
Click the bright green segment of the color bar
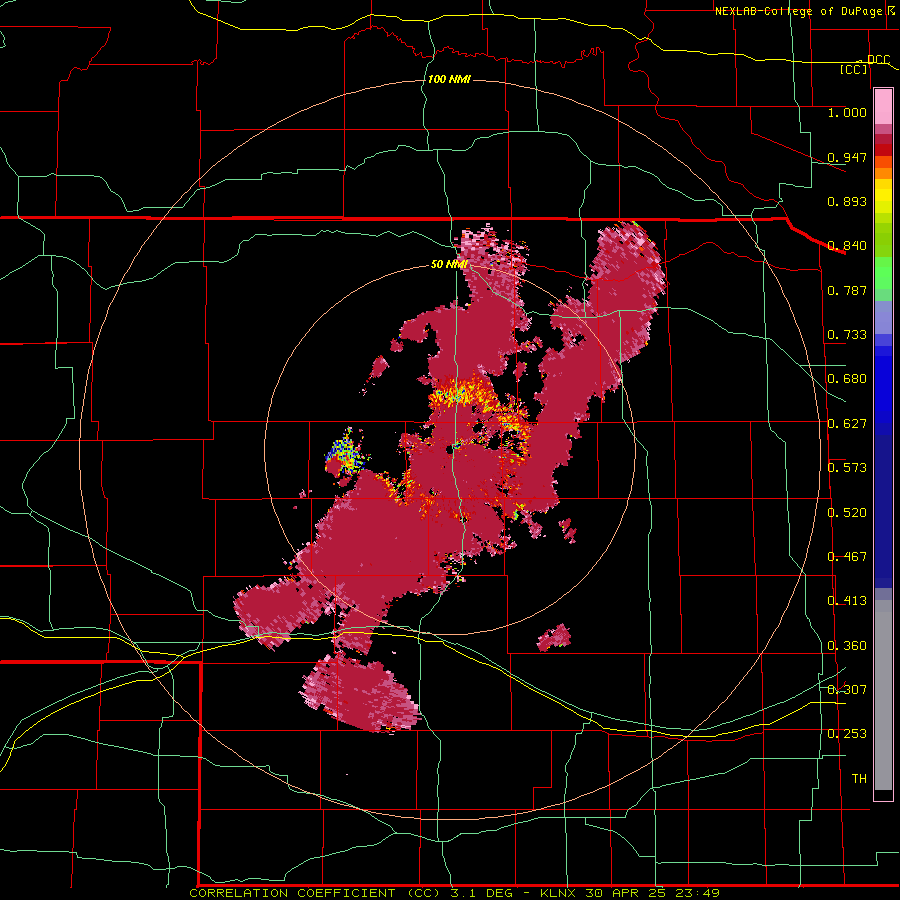pyautogui.click(x=883, y=273)
